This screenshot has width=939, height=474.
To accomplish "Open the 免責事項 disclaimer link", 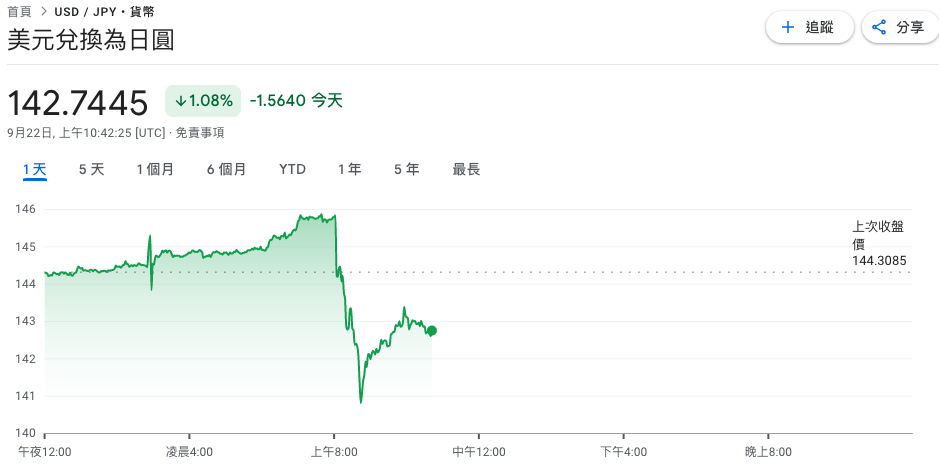I will 200,133.
